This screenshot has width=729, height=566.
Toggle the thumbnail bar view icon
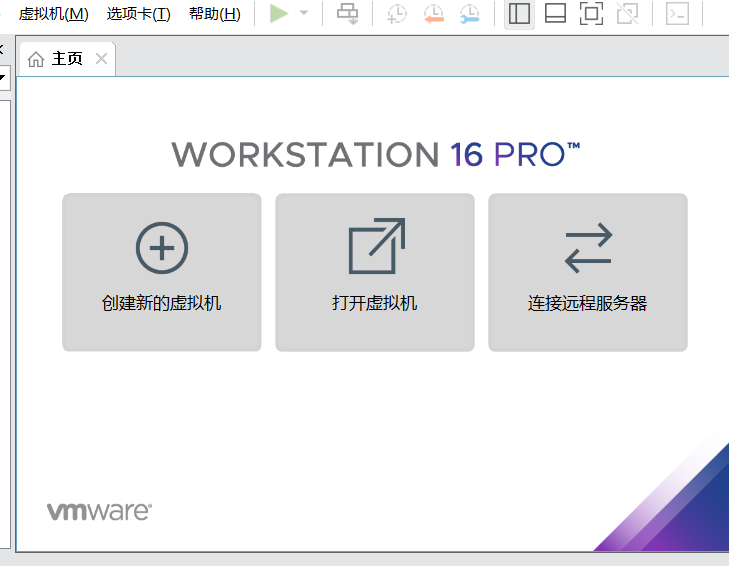tap(555, 13)
